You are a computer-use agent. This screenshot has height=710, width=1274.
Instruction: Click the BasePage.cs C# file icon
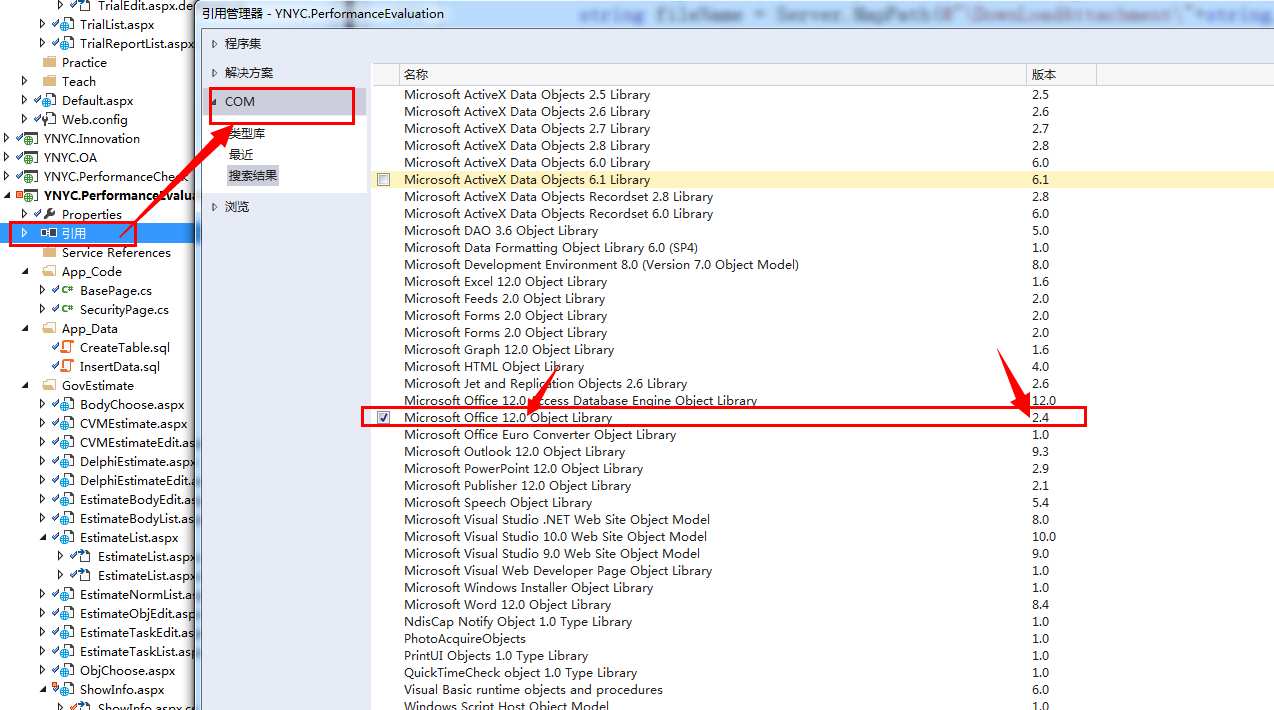[x=67, y=290]
